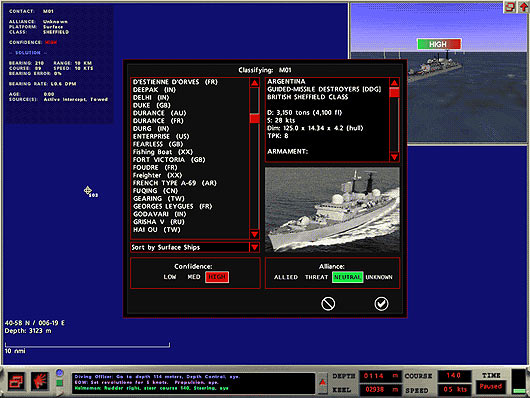The image size is (530, 398).
Task: Click the red up-arrow icon at top right corner
Action: pyautogui.click(x=523, y=7)
